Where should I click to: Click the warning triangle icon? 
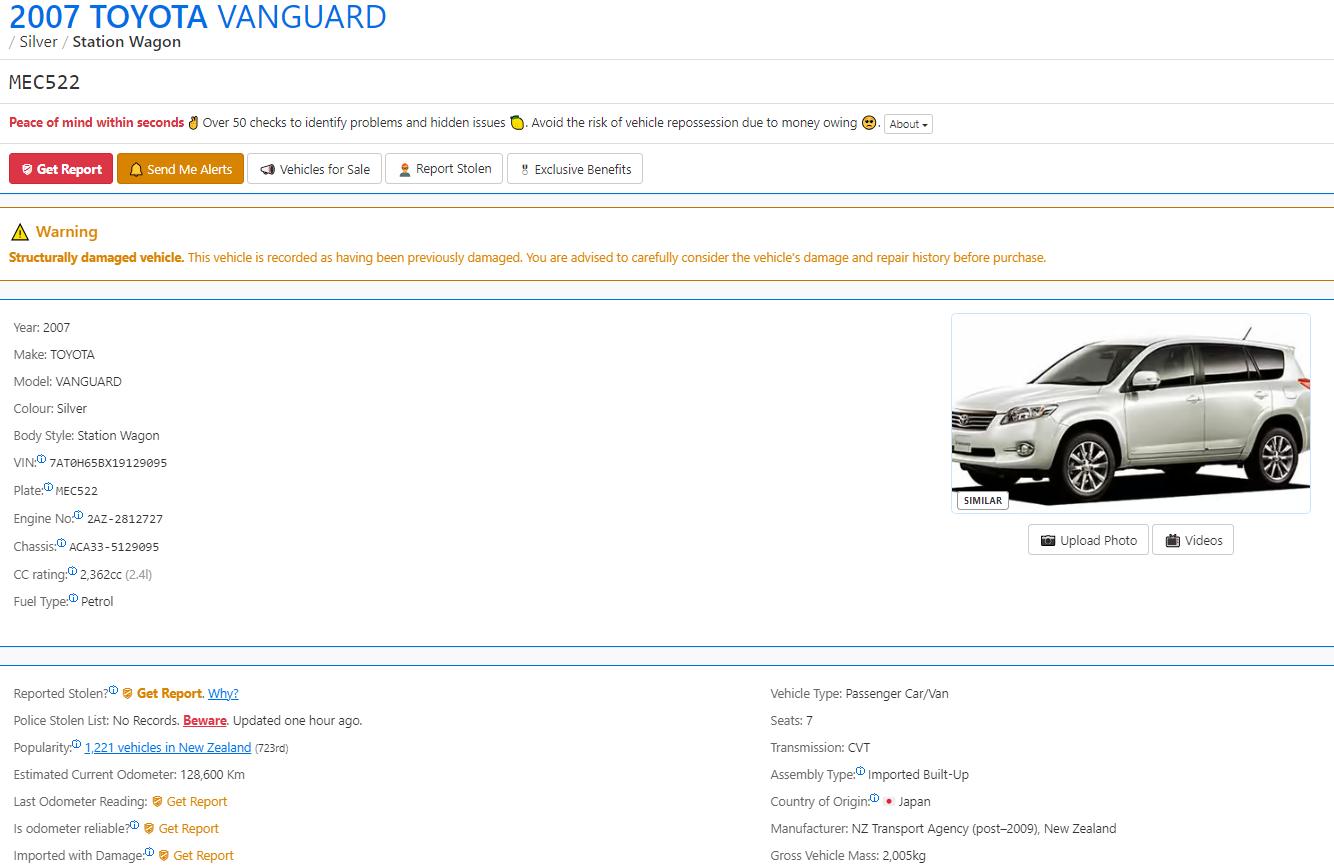(x=20, y=232)
